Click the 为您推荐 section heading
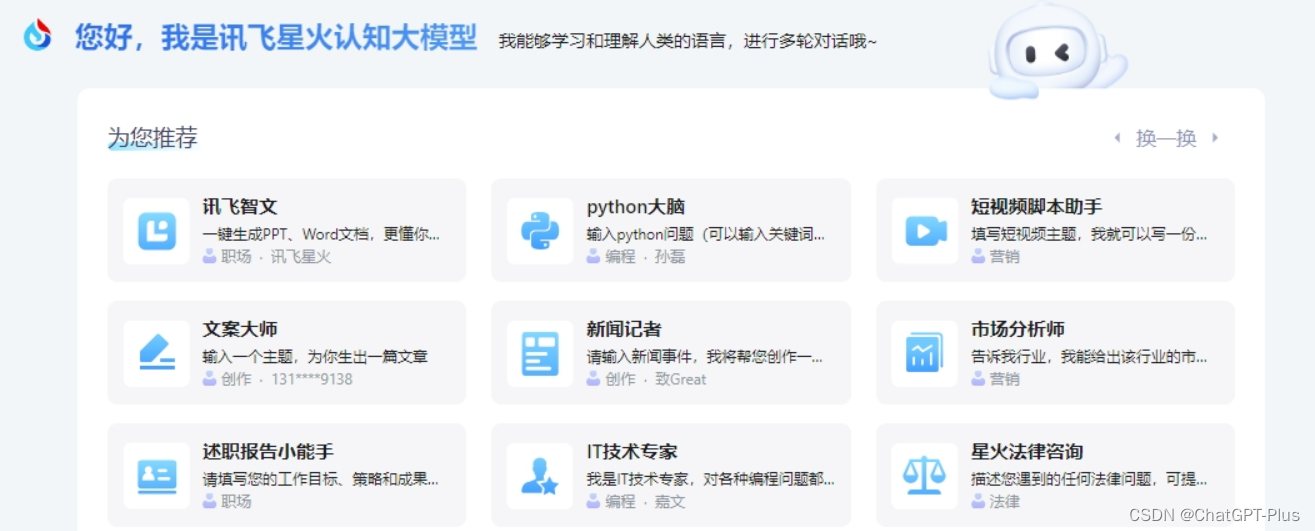Screen dimensions: 1315x531 tap(153, 138)
